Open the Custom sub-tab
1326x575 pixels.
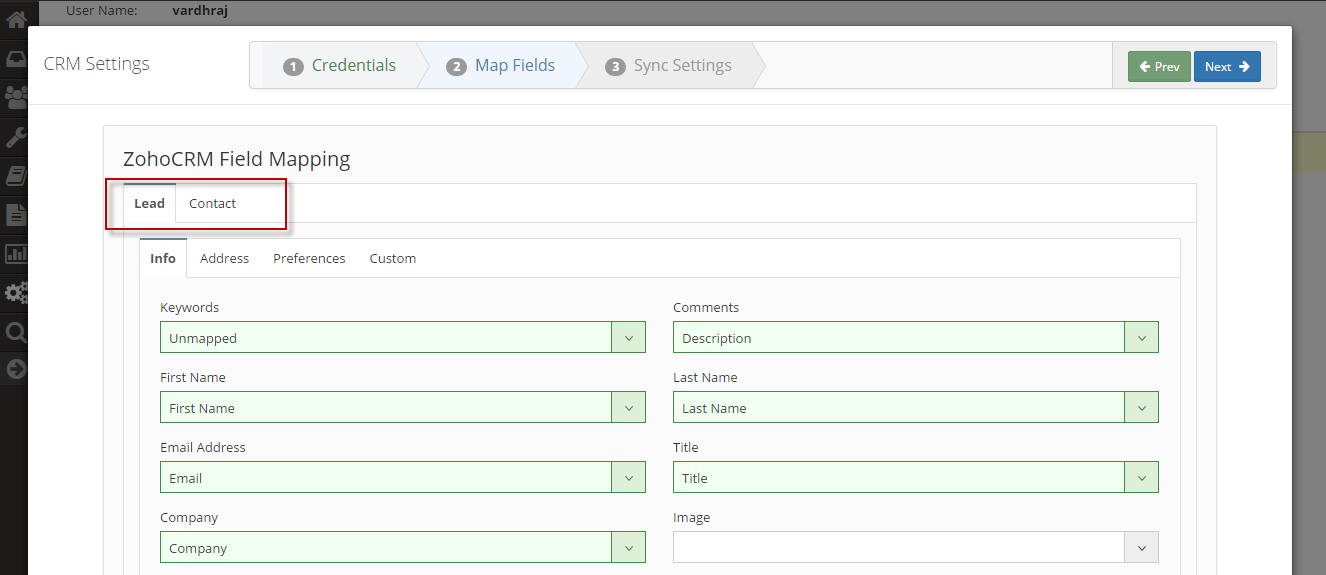pyautogui.click(x=393, y=258)
